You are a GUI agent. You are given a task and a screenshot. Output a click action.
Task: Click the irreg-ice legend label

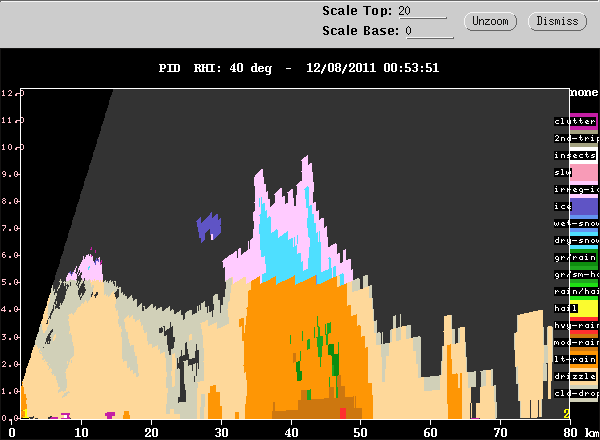576,189
